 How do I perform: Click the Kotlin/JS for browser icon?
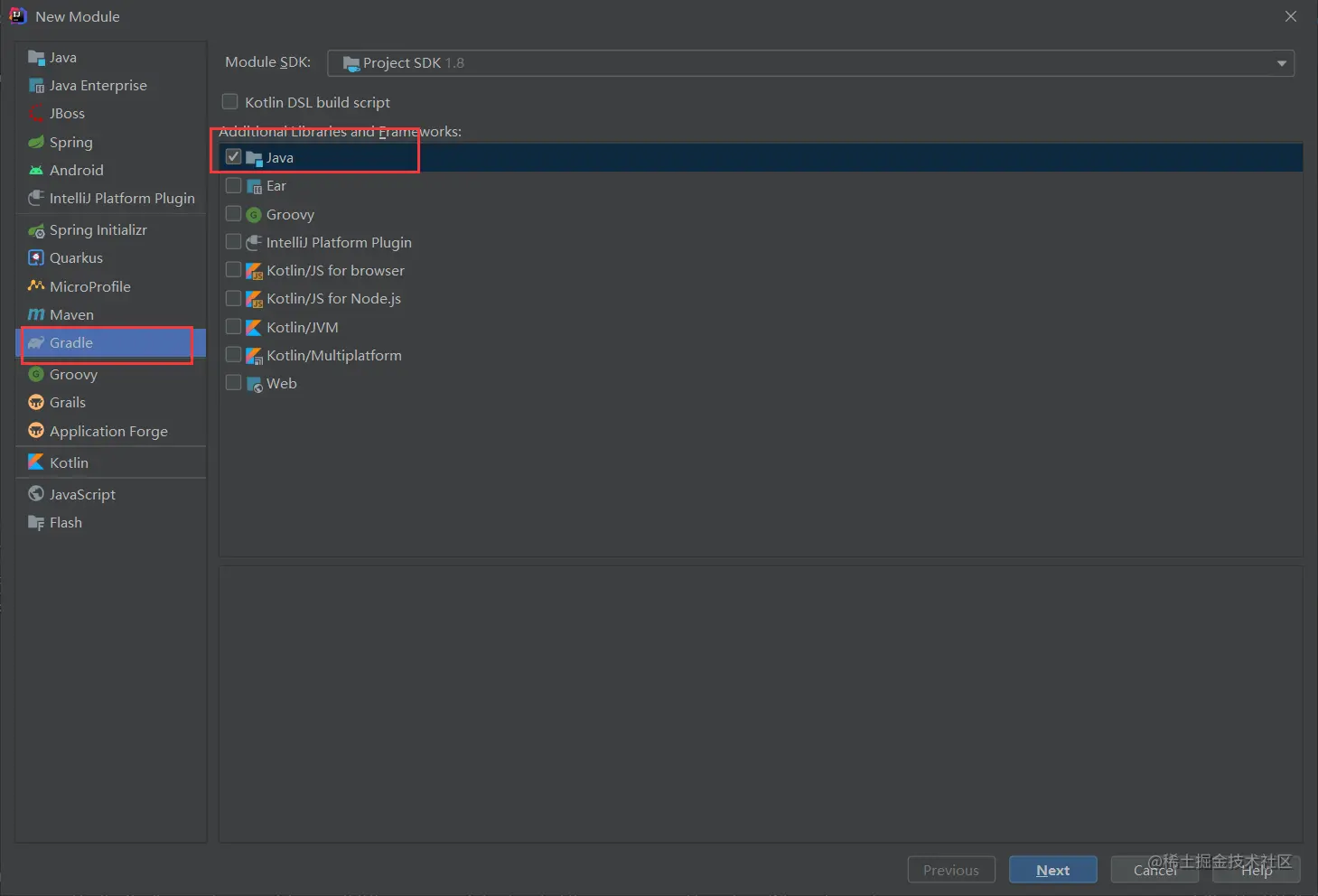[x=254, y=271]
